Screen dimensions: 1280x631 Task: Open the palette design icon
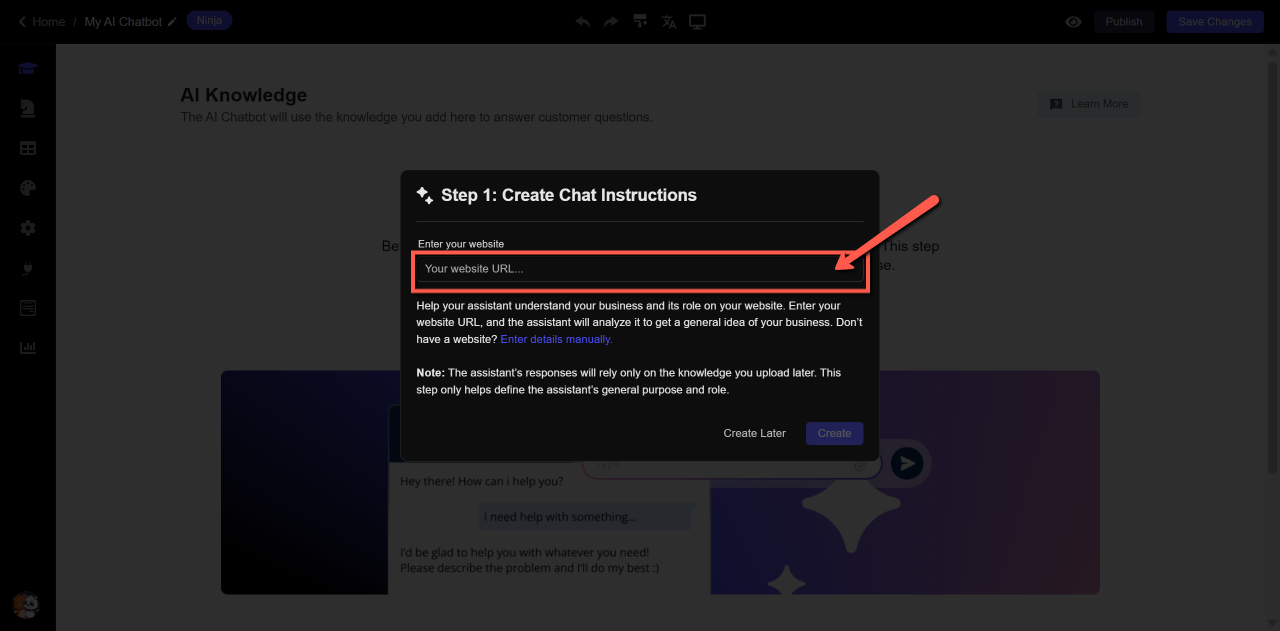tap(28, 188)
